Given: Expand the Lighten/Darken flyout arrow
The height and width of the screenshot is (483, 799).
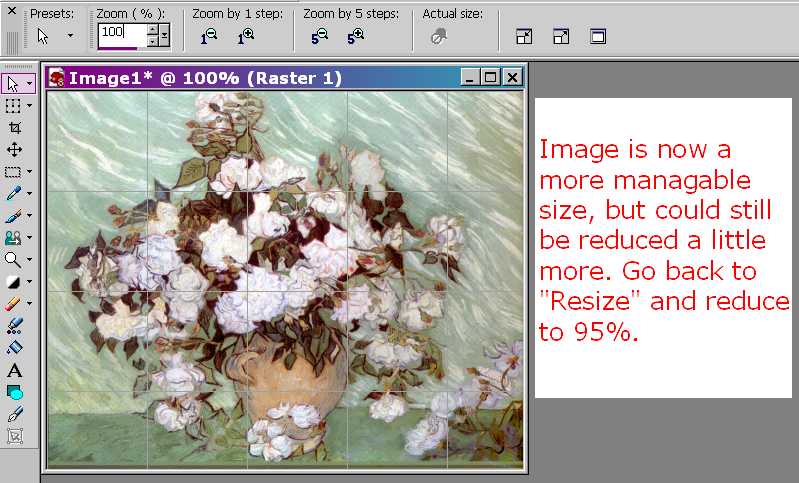Looking at the screenshot, I should 30,281.
